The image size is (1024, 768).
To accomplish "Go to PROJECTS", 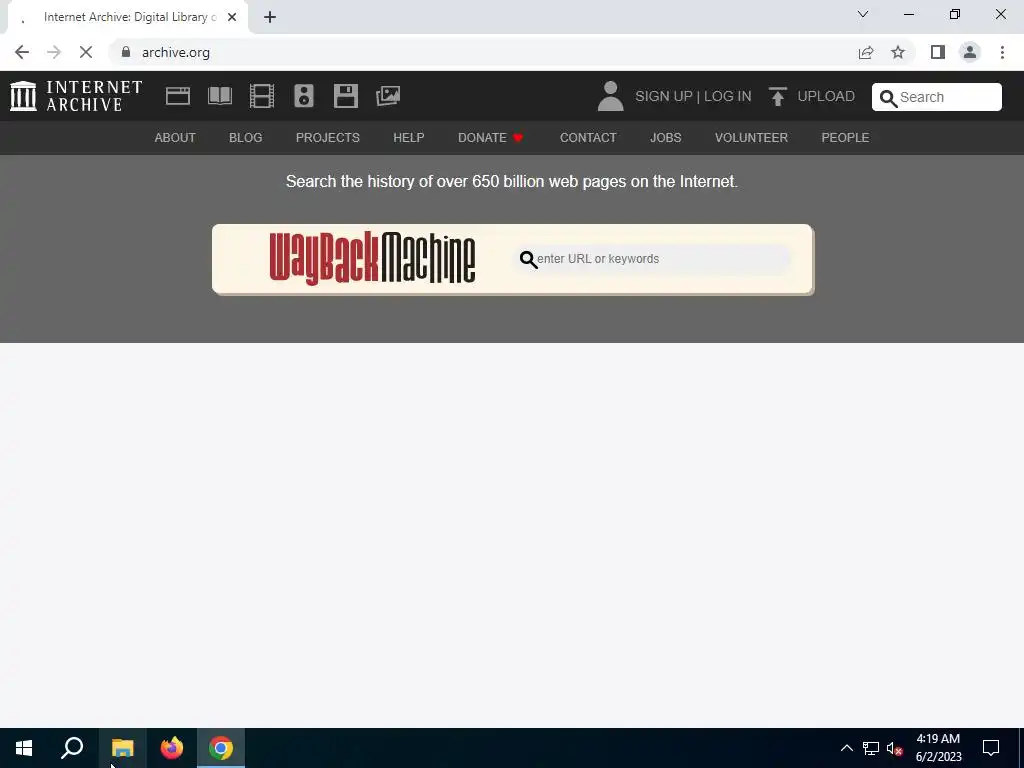I will (x=328, y=138).
